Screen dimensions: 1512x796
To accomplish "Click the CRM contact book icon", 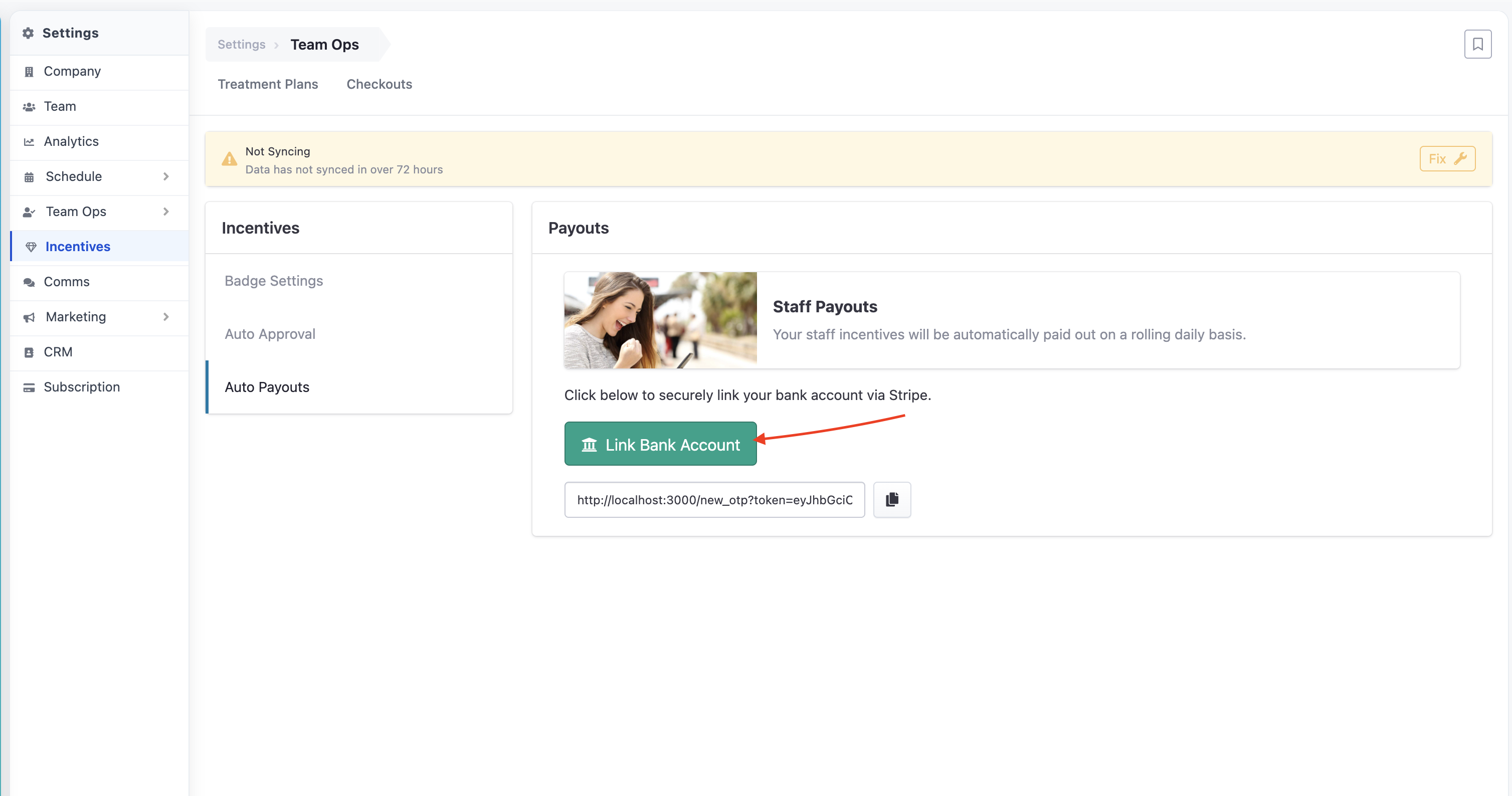I will click(x=29, y=352).
